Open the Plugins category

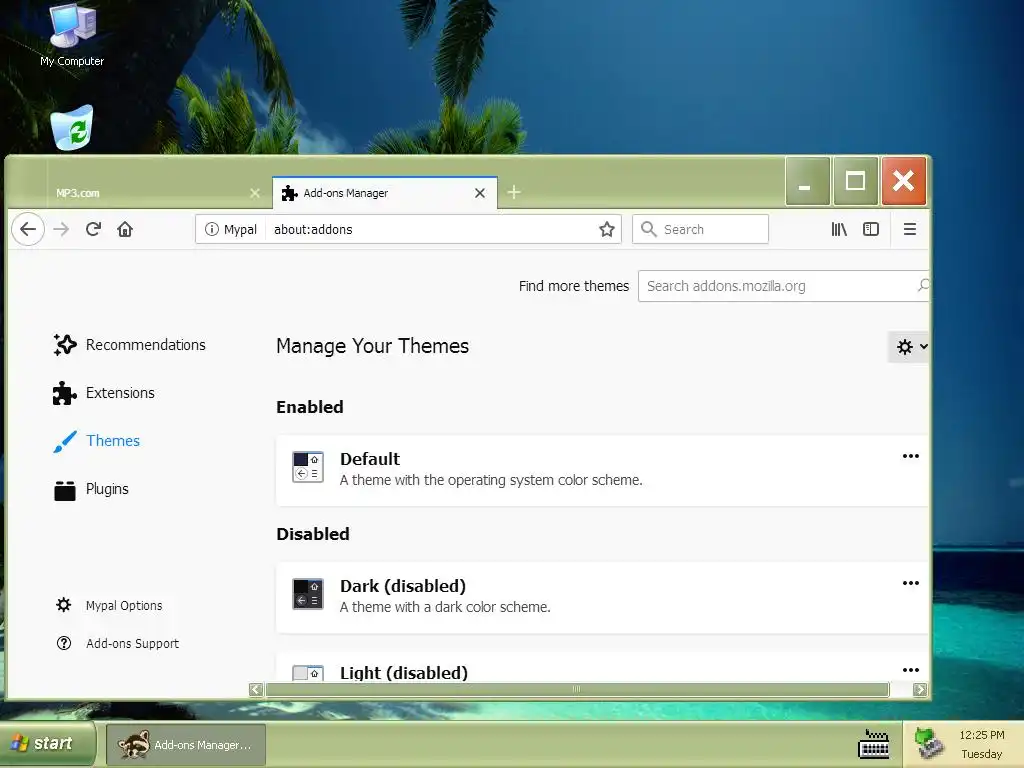[91, 489]
